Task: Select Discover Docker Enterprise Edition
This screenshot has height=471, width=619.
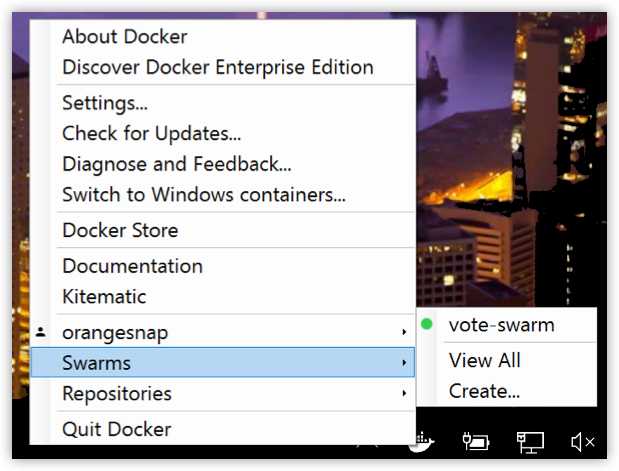Action: 218,67
